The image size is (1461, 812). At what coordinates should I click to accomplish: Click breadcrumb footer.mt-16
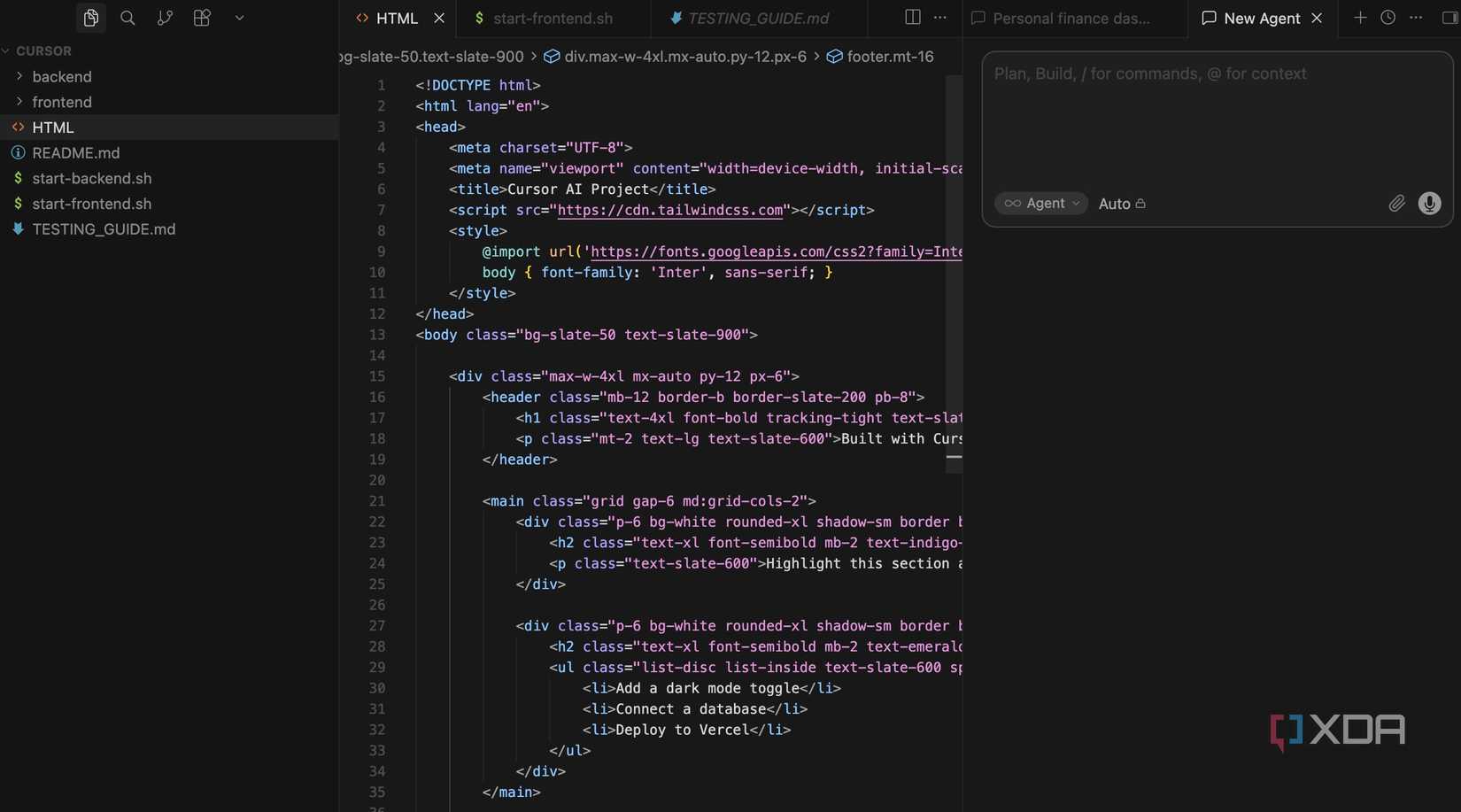(880, 57)
